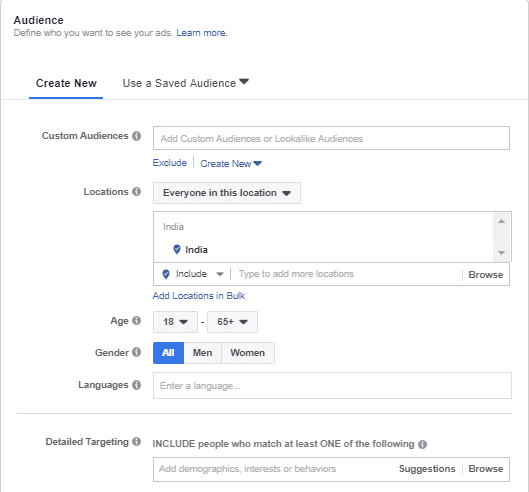This screenshot has width=529, height=492.
Task: Click the Age info icon
Action: pos(136,321)
